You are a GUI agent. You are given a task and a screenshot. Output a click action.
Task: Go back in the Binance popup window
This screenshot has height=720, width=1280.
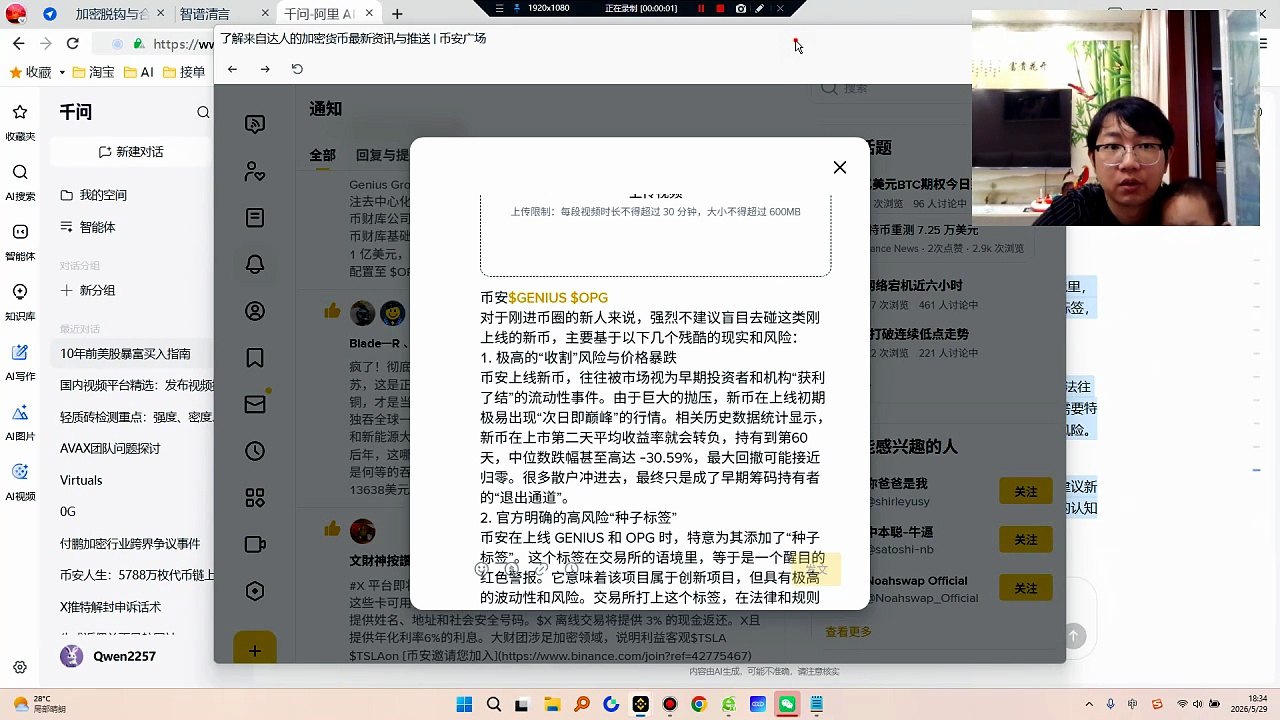point(232,69)
